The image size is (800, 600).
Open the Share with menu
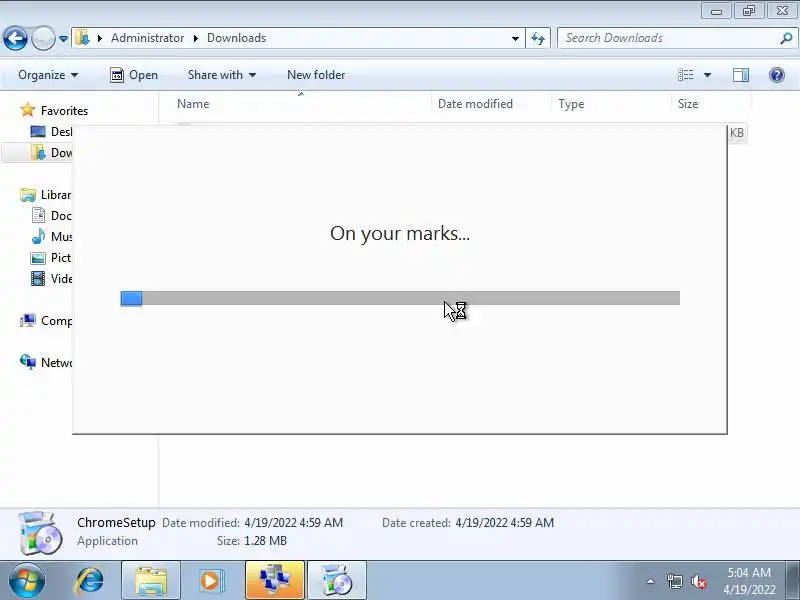pos(221,75)
